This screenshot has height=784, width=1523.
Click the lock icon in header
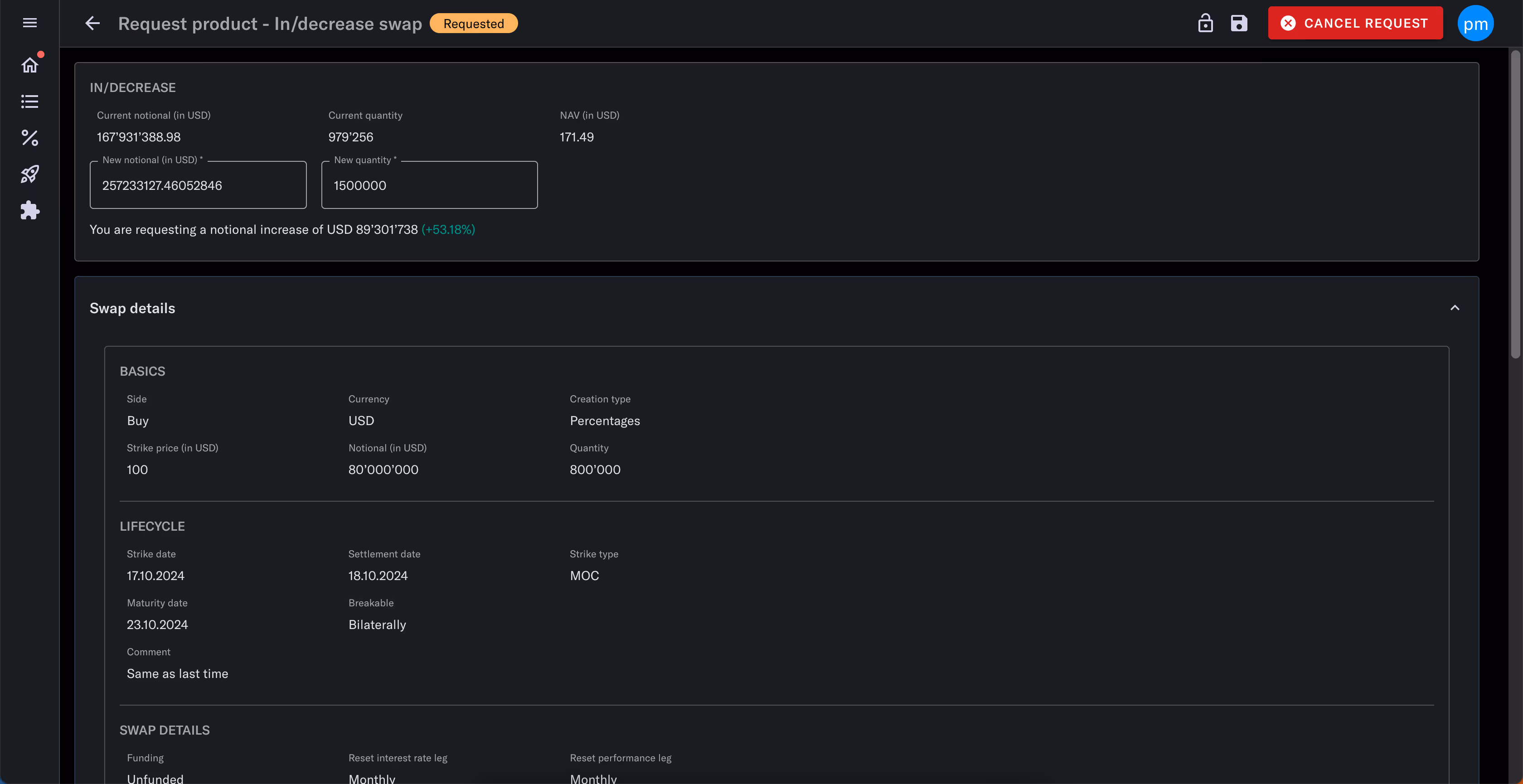pos(1205,23)
